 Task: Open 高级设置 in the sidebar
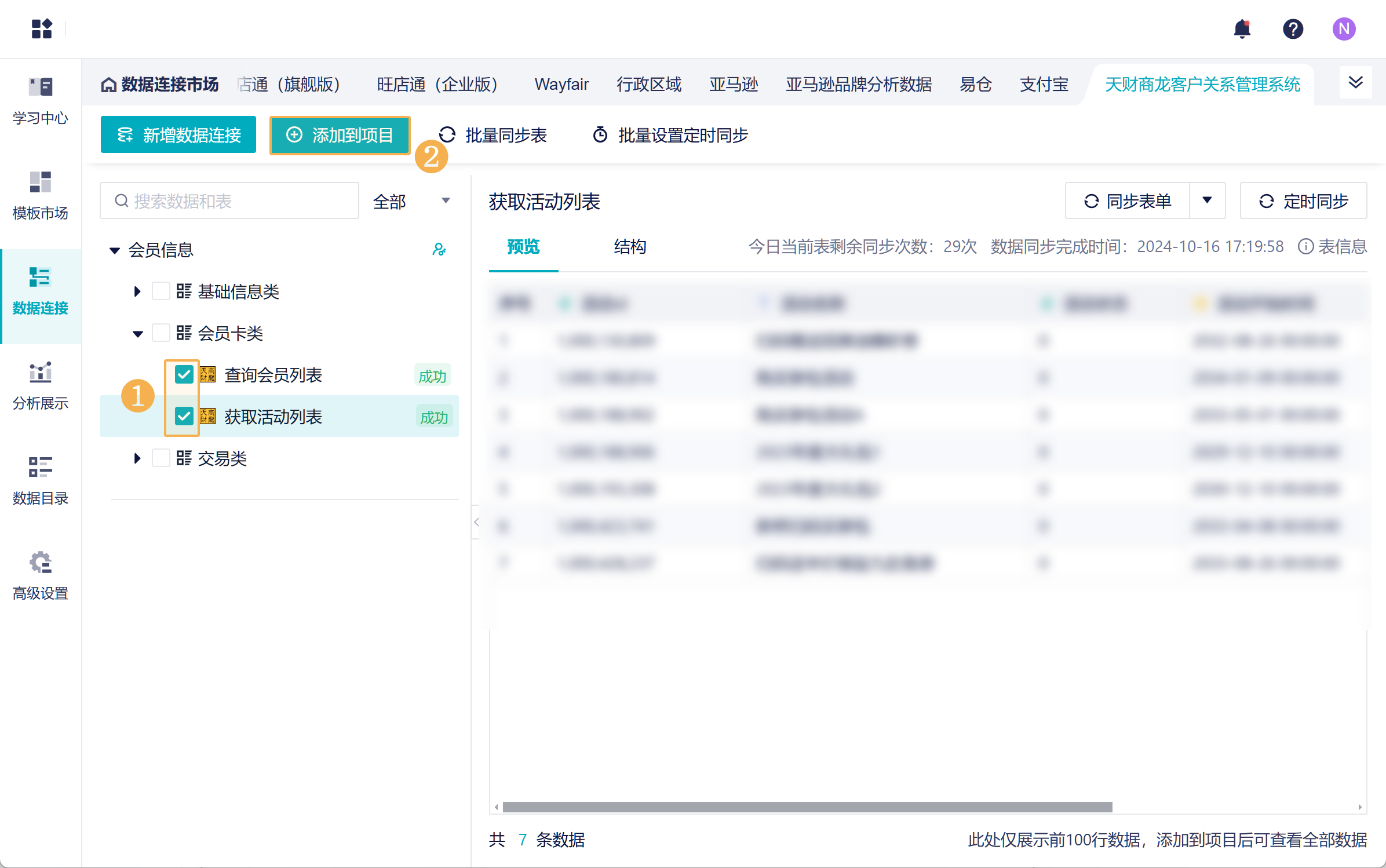(41, 576)
